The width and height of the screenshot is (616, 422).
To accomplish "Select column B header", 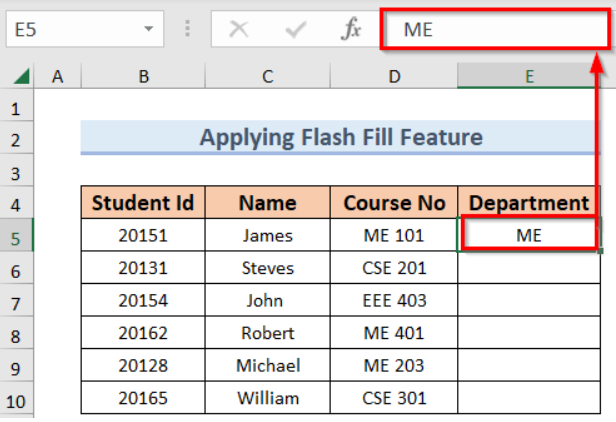I will point(144,76).
